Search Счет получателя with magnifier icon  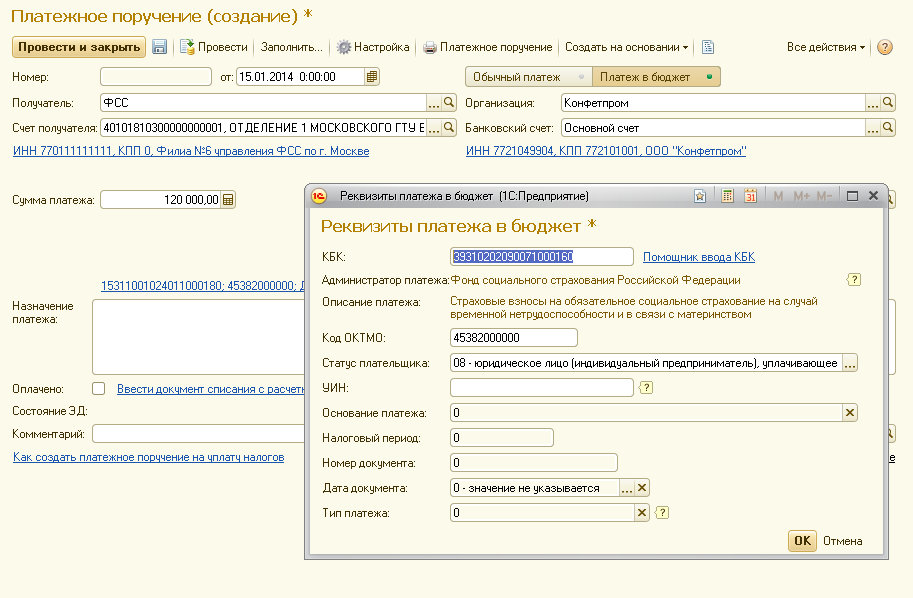point(449,127)
